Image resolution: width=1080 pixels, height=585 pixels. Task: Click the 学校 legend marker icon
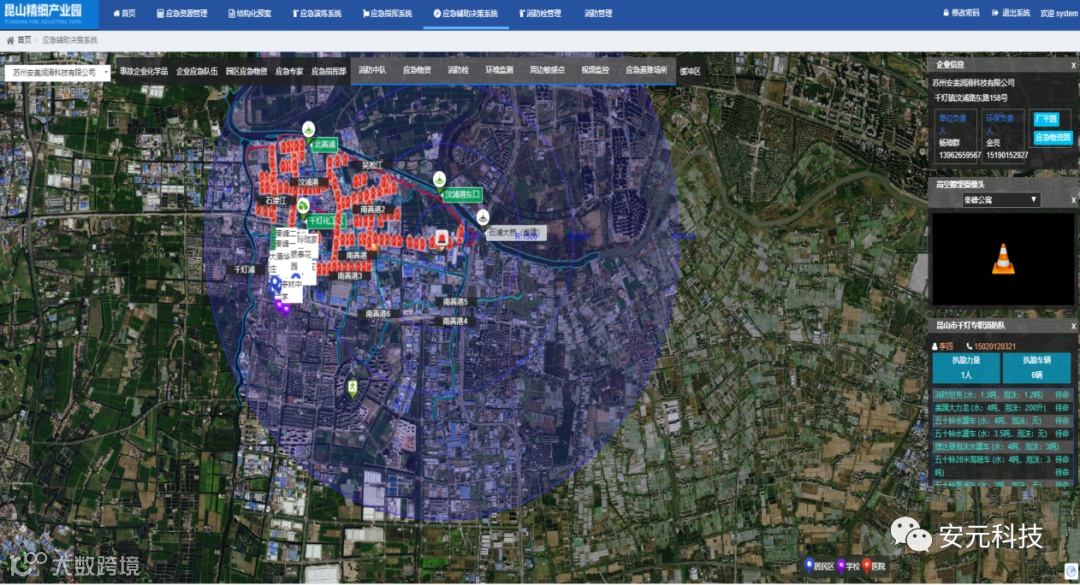click(x=841, y=566)
